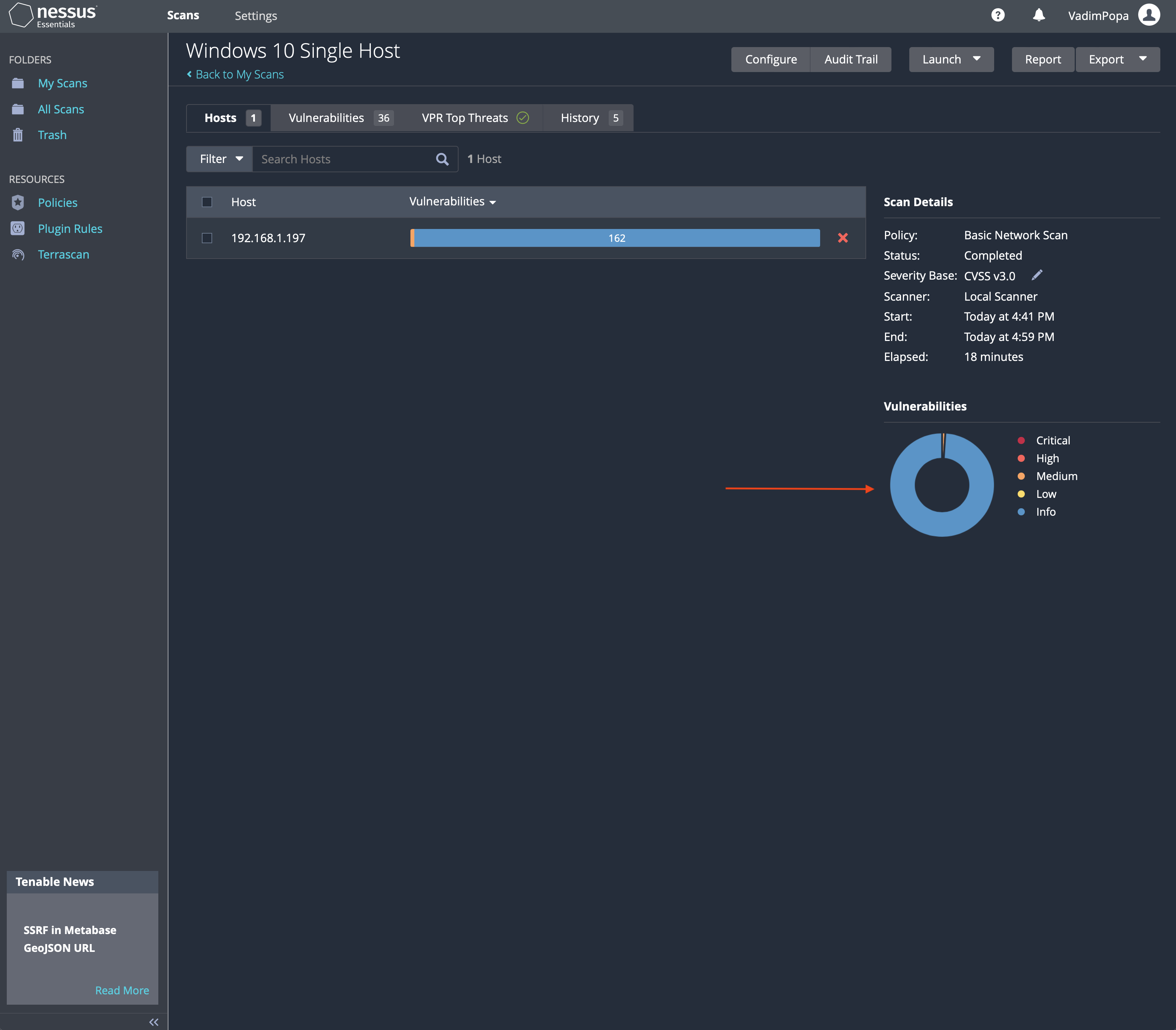
Task: Open the Filter dropdown
Action: click(220, 159)
